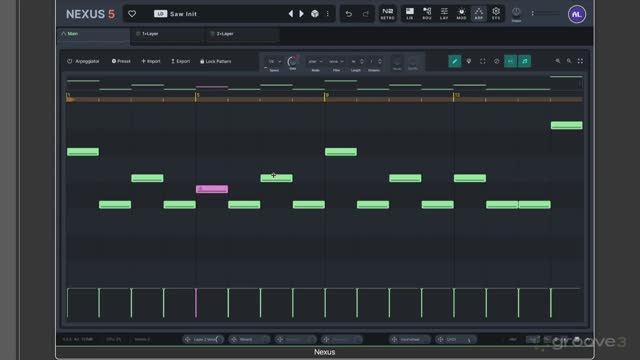Open the Layers (LAY) page

(444, 13)
